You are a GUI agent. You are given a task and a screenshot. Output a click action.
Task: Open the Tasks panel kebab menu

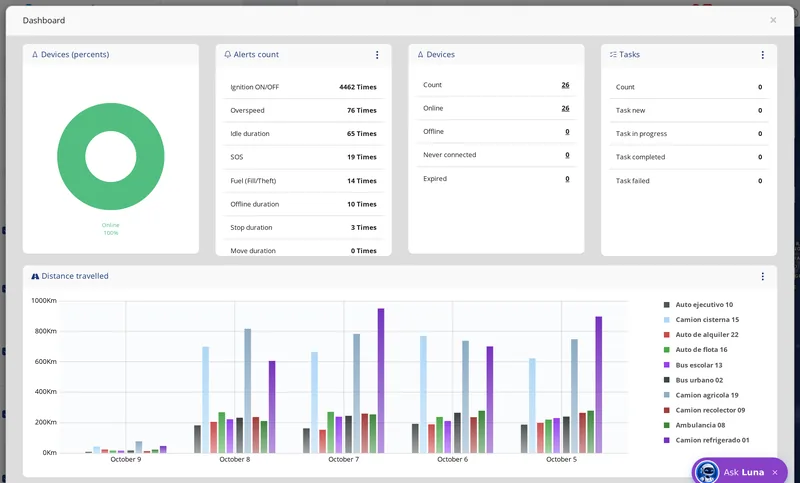point(762,55)
